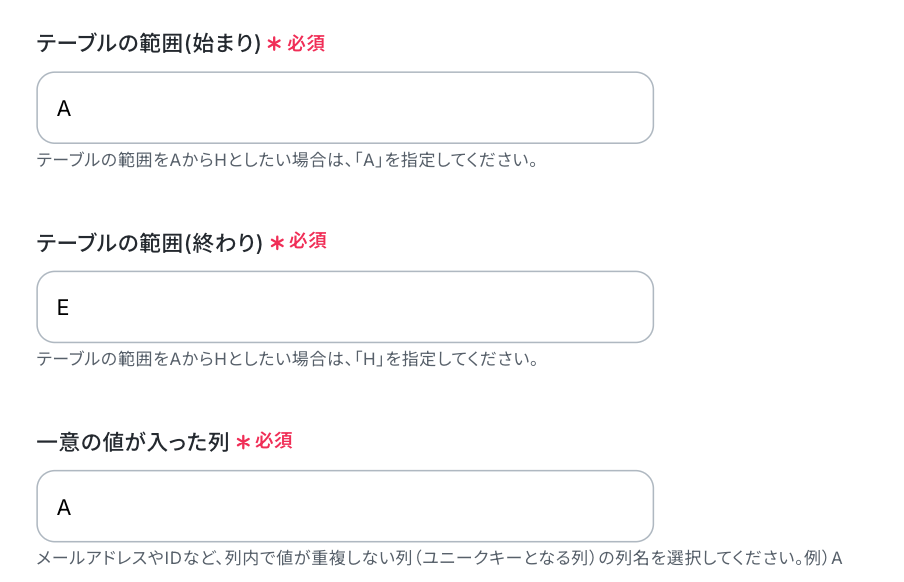
Task: Click the red asterisk next to 一意の値が入った列
Action: click(242, 443)
